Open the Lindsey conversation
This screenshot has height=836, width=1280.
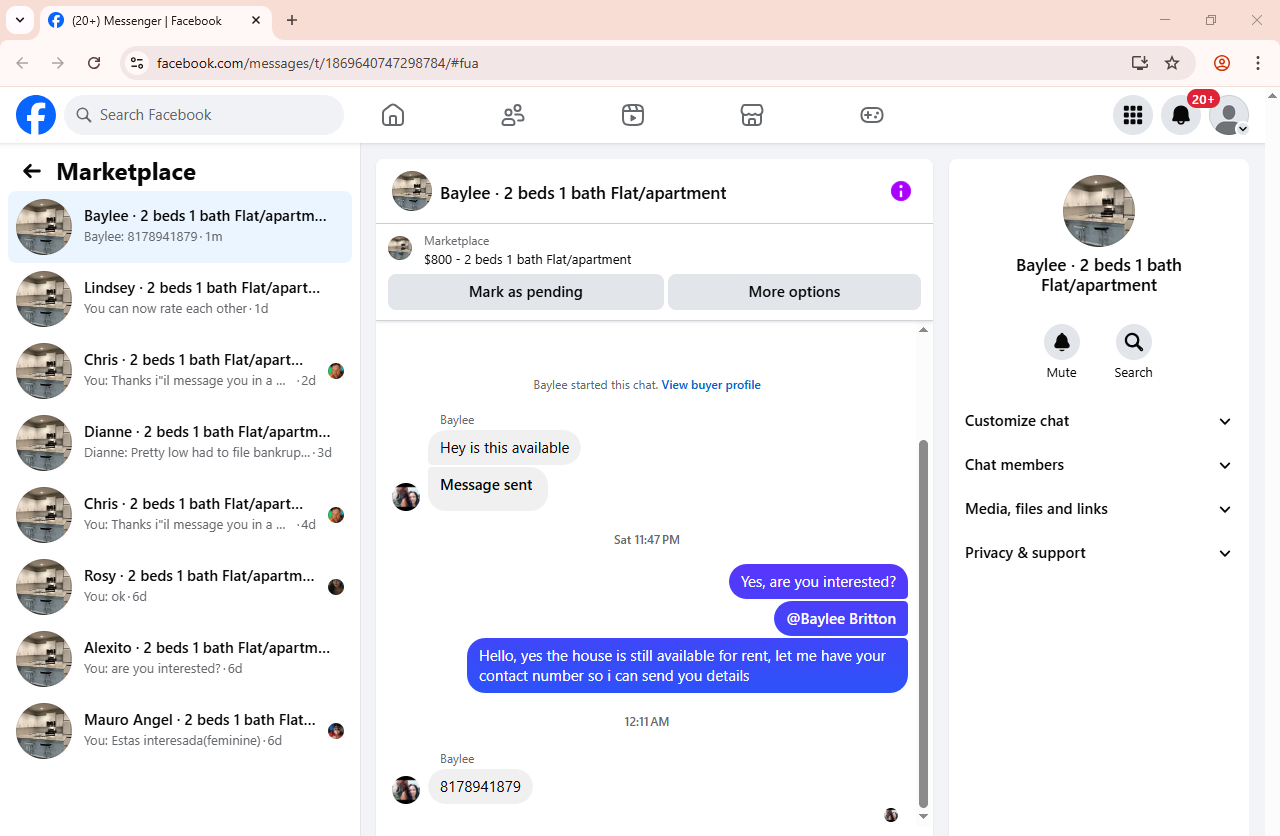180,299
